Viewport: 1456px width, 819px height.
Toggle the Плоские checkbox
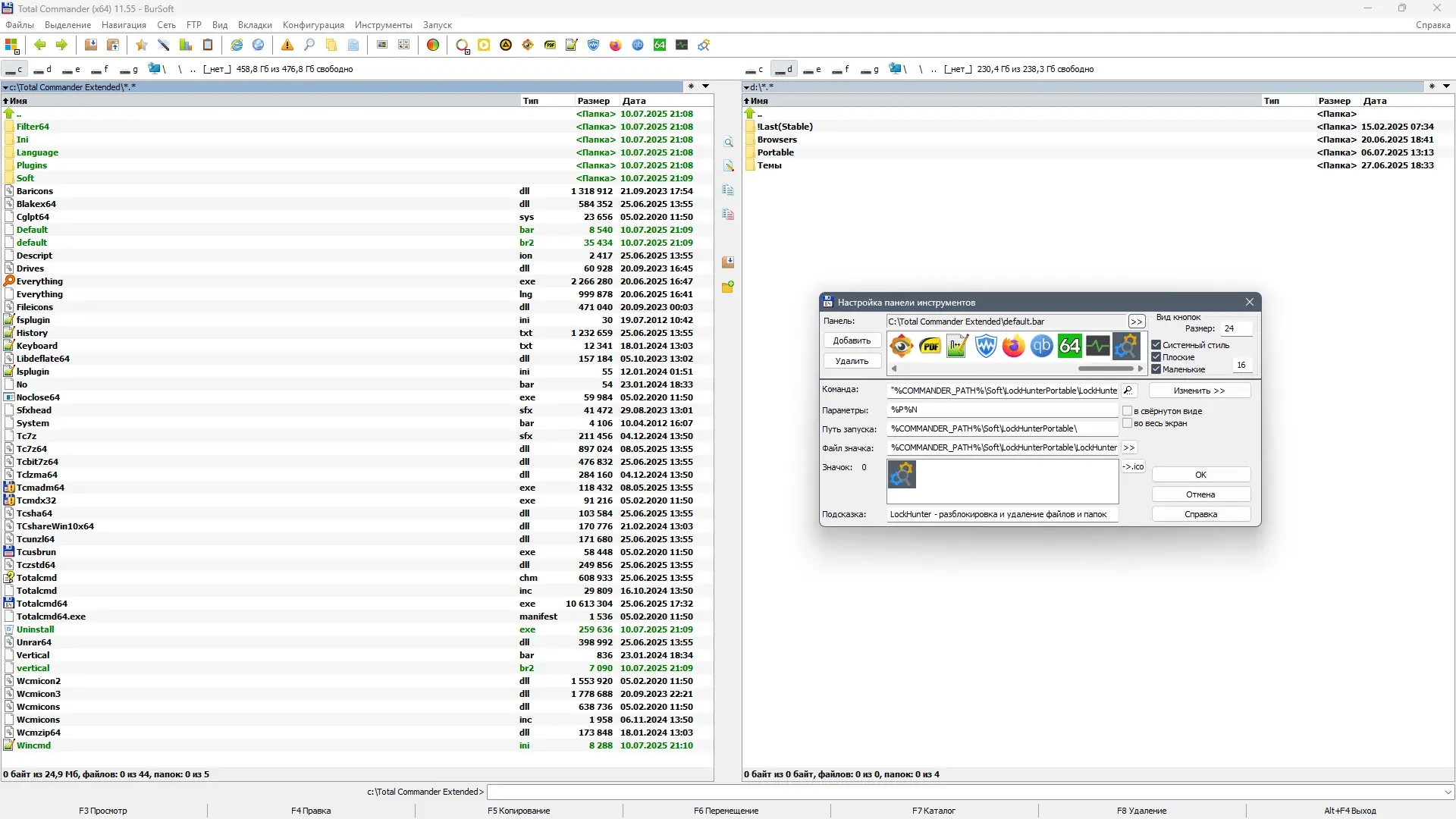point(1156,356)
